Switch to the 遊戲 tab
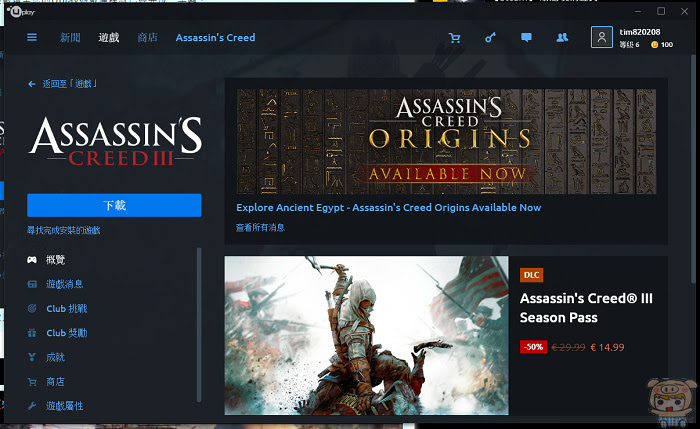Screen dimensions: 700x429 (x=109, y=37)
